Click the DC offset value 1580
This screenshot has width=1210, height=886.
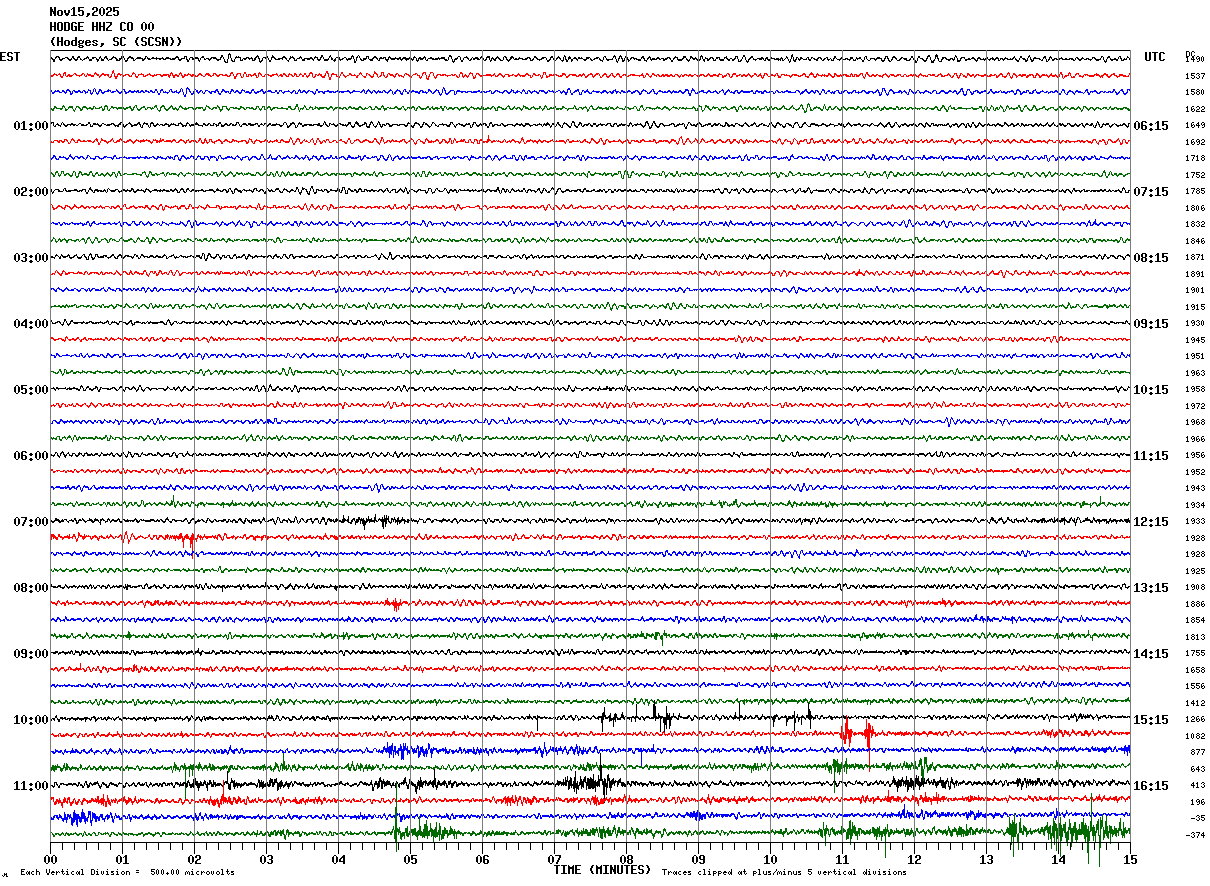click(1195, 93)
